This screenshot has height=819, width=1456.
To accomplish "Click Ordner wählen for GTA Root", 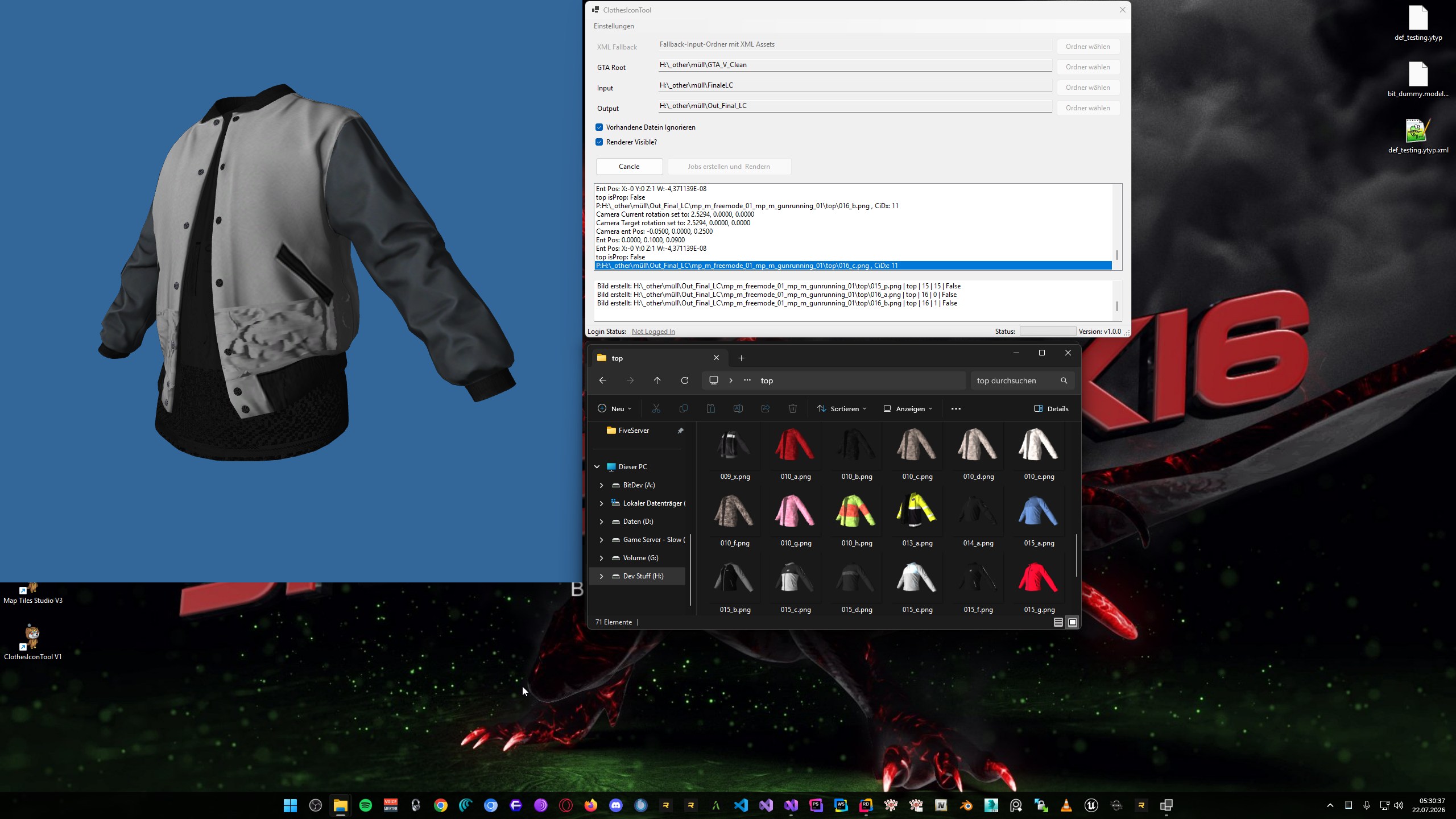I will pos(1088,67).
